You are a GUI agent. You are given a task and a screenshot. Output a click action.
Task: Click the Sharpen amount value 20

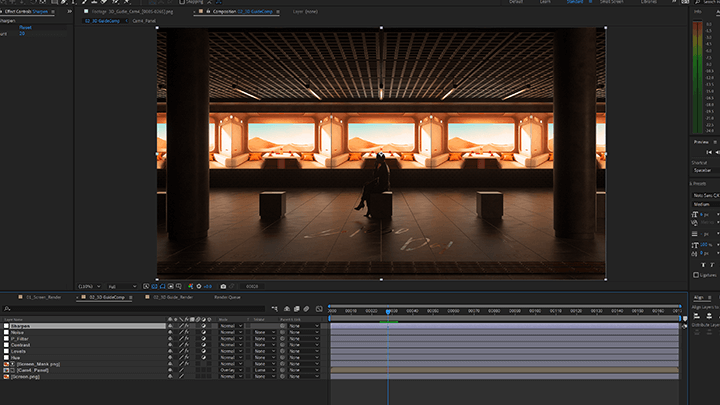coord(22,34)
